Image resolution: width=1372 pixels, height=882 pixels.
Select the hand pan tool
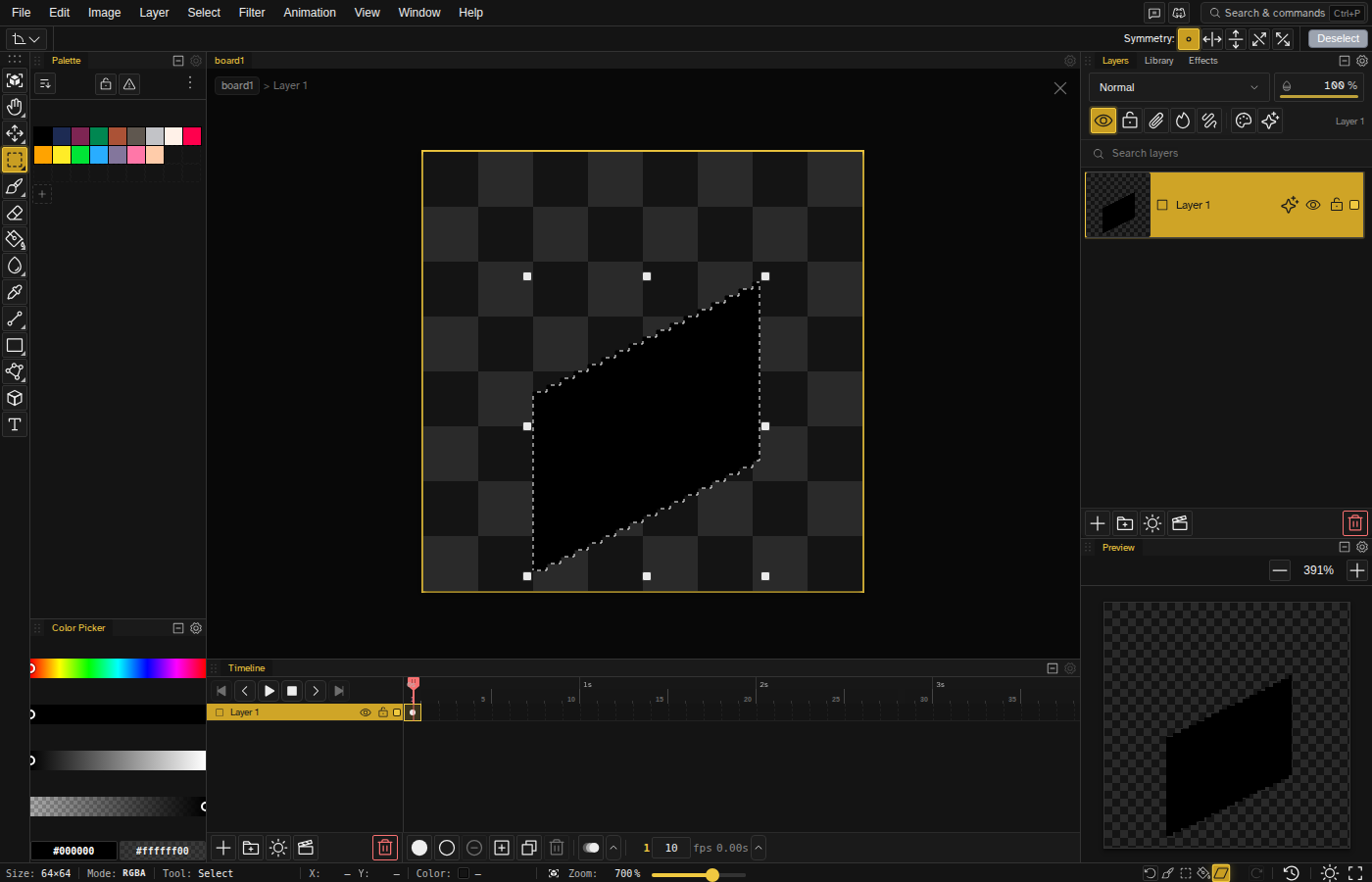[x=15, y=107]
